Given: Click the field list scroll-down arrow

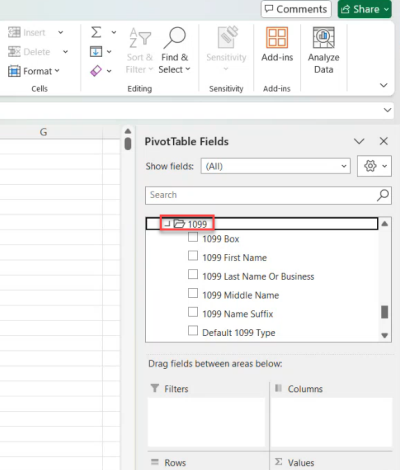Looking at the screenshot, I should point(385,335).
